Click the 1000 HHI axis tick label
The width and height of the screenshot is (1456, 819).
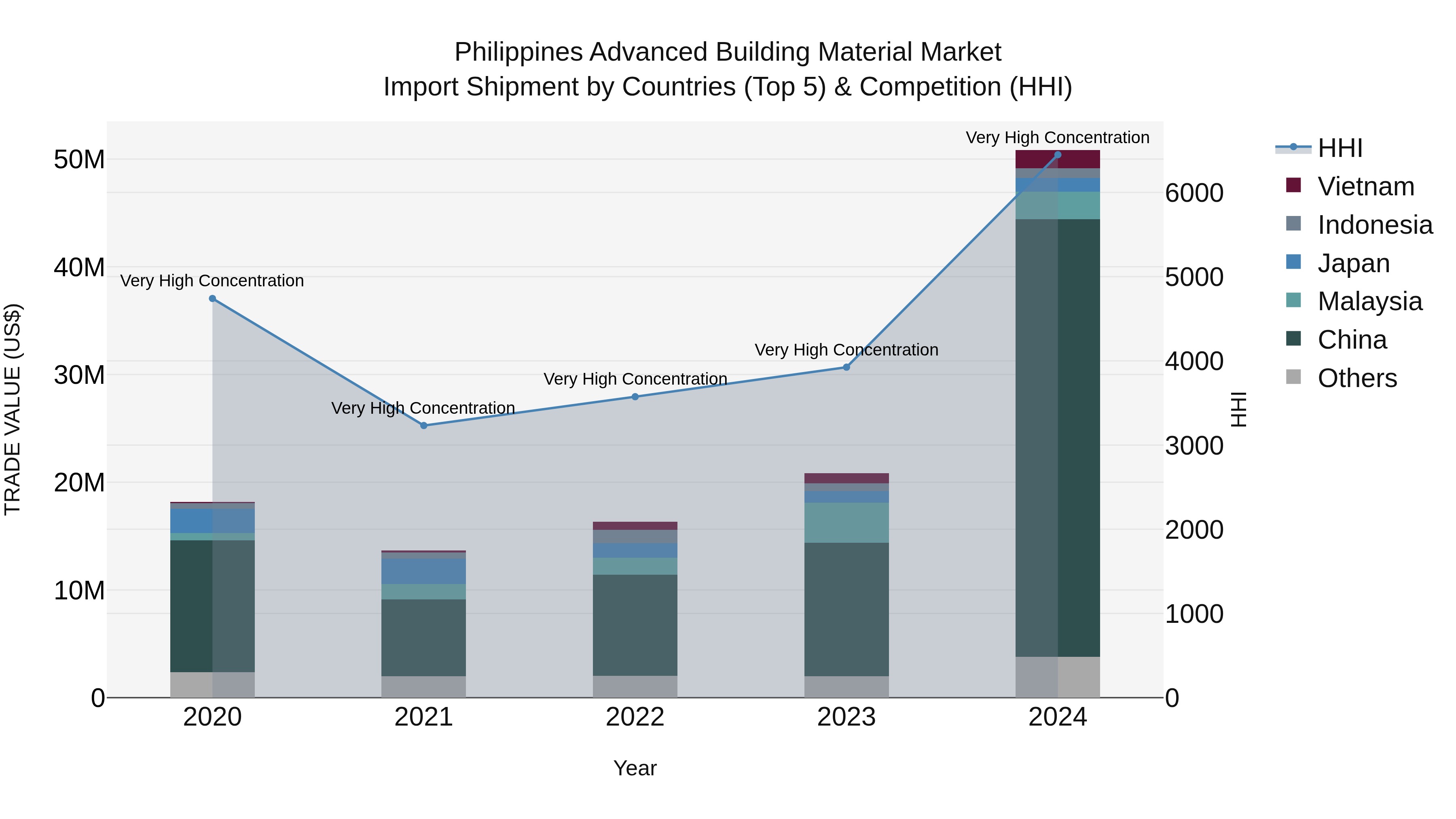click(x=1194, y=614)
